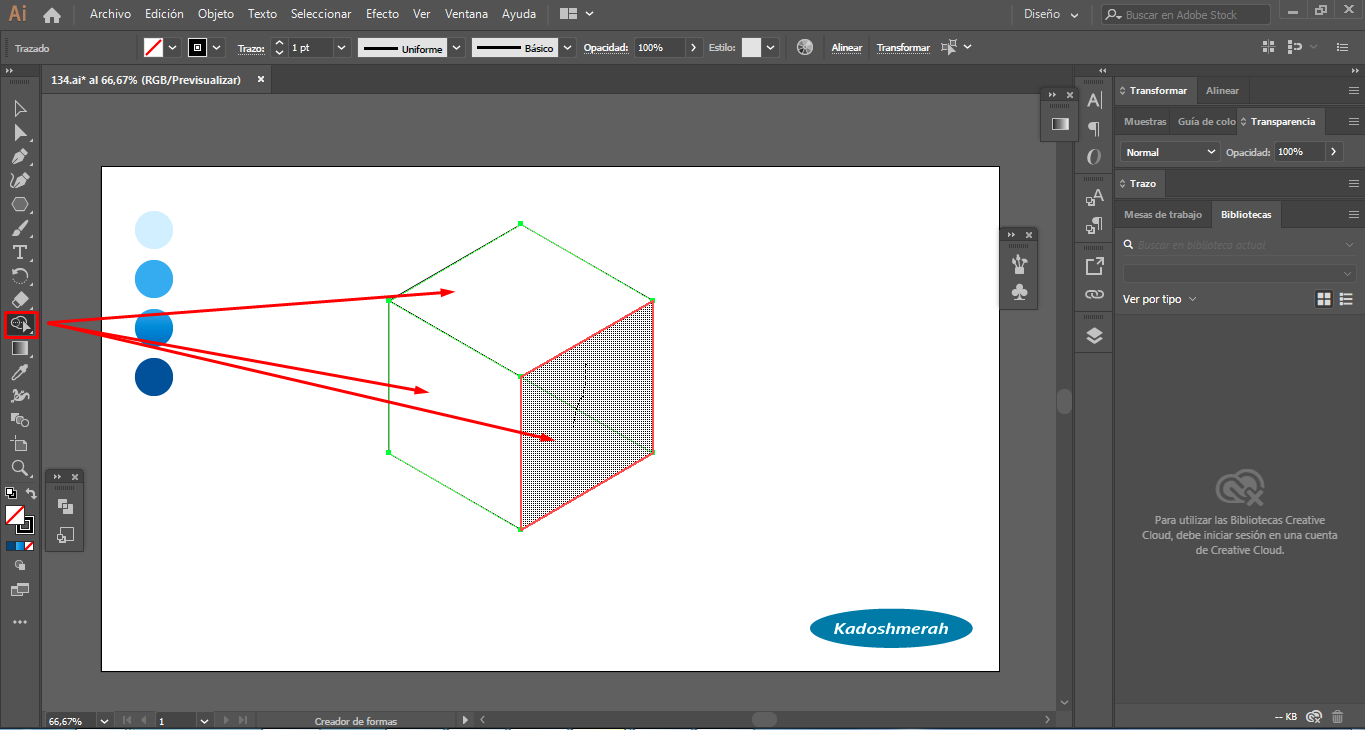The width and height of the screenshot is (1365, 730).
Task: Select the Type tool
Action: (20, 252)
